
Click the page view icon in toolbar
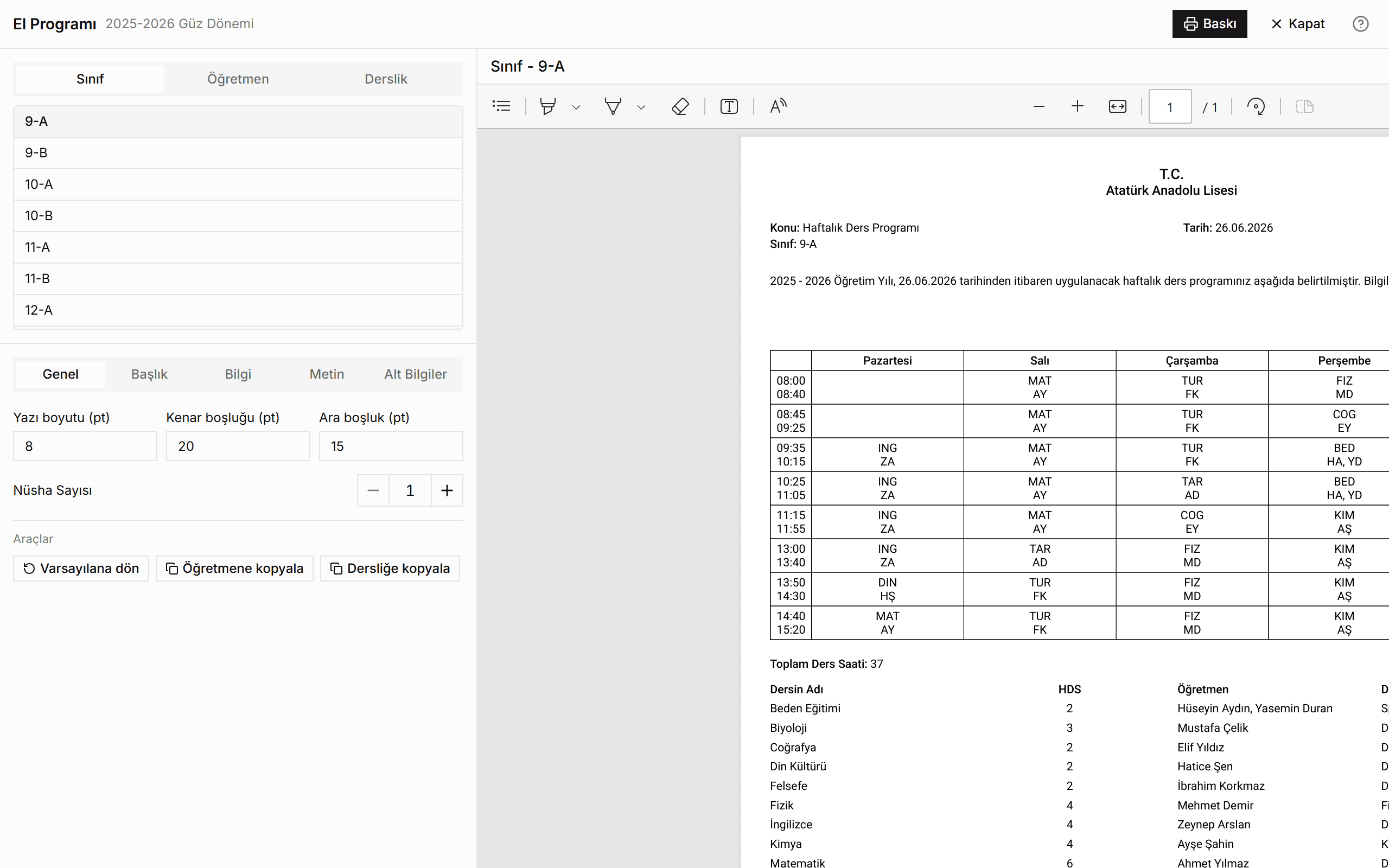tap(1304, 106)
